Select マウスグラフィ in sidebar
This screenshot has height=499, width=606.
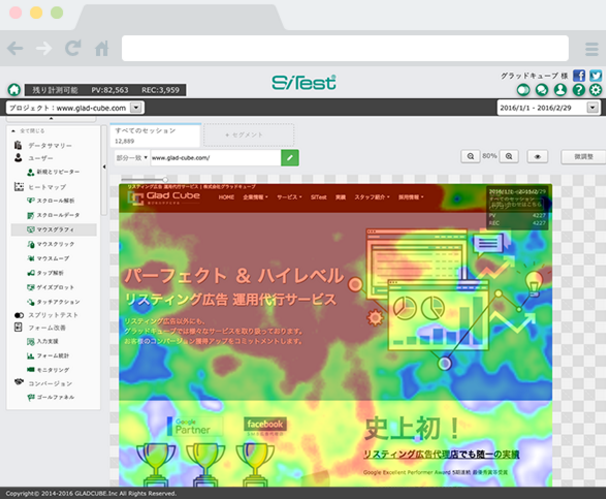pyautogui.click(x=54, y=230)
